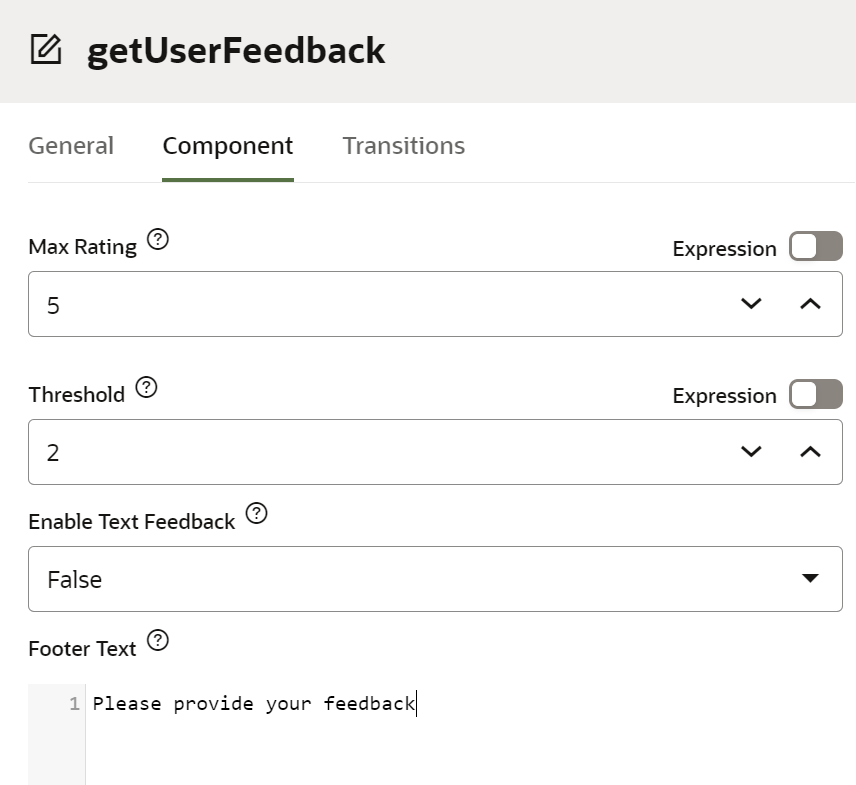The height and width of the screenshot is (785, 856).
Task: Open the Enable Text Feedback dropdown
Action: [x=435, y=579]
